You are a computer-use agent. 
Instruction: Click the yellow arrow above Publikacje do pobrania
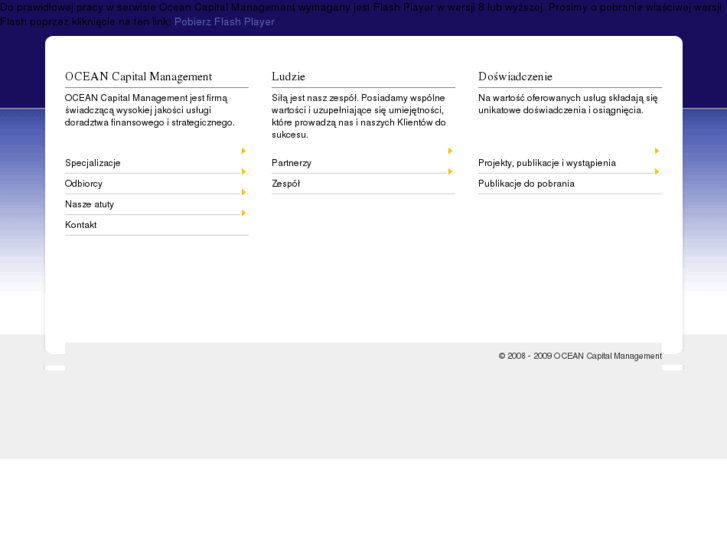(x=657, y=172)
